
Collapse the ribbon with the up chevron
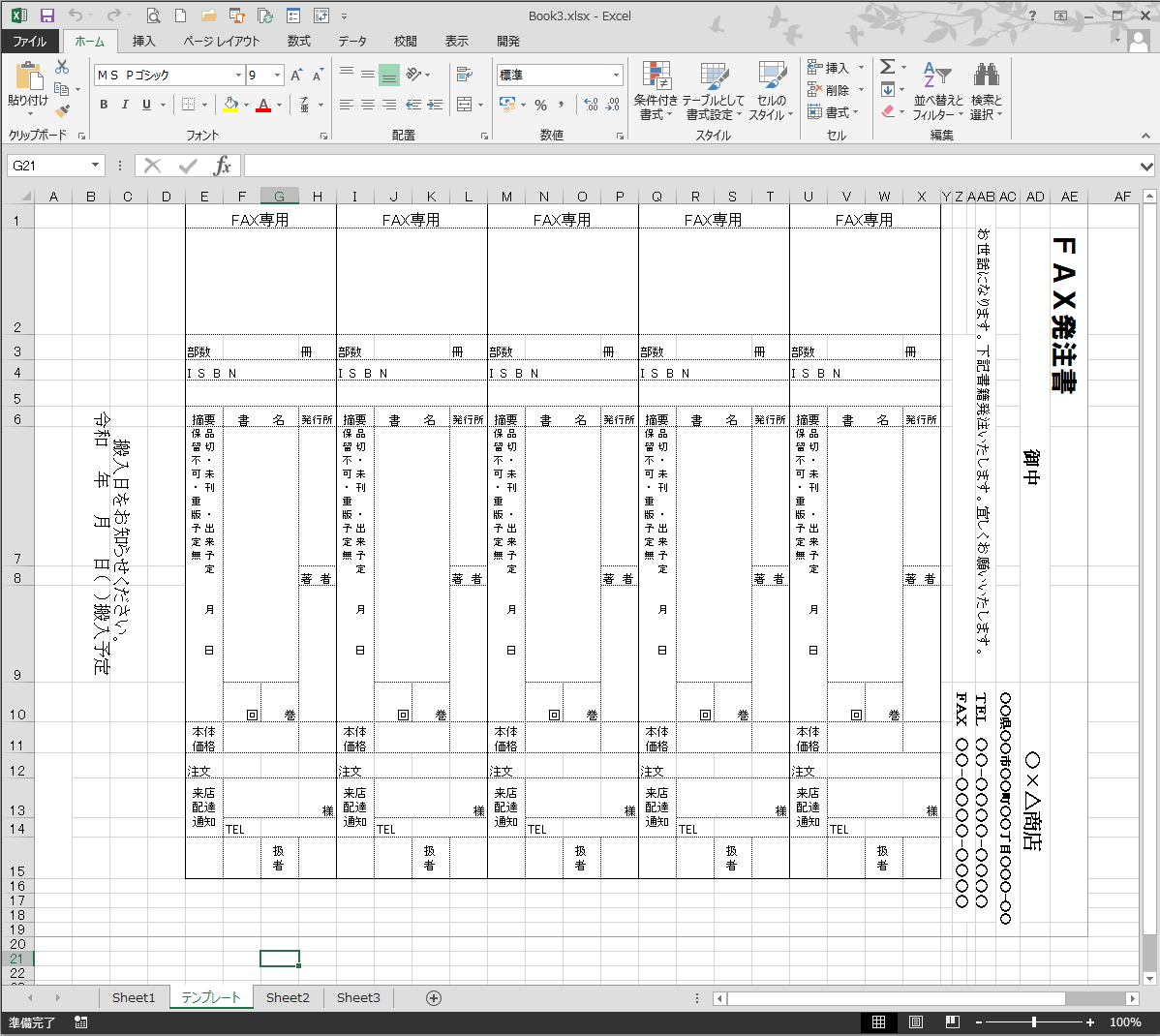point(1145,136)
